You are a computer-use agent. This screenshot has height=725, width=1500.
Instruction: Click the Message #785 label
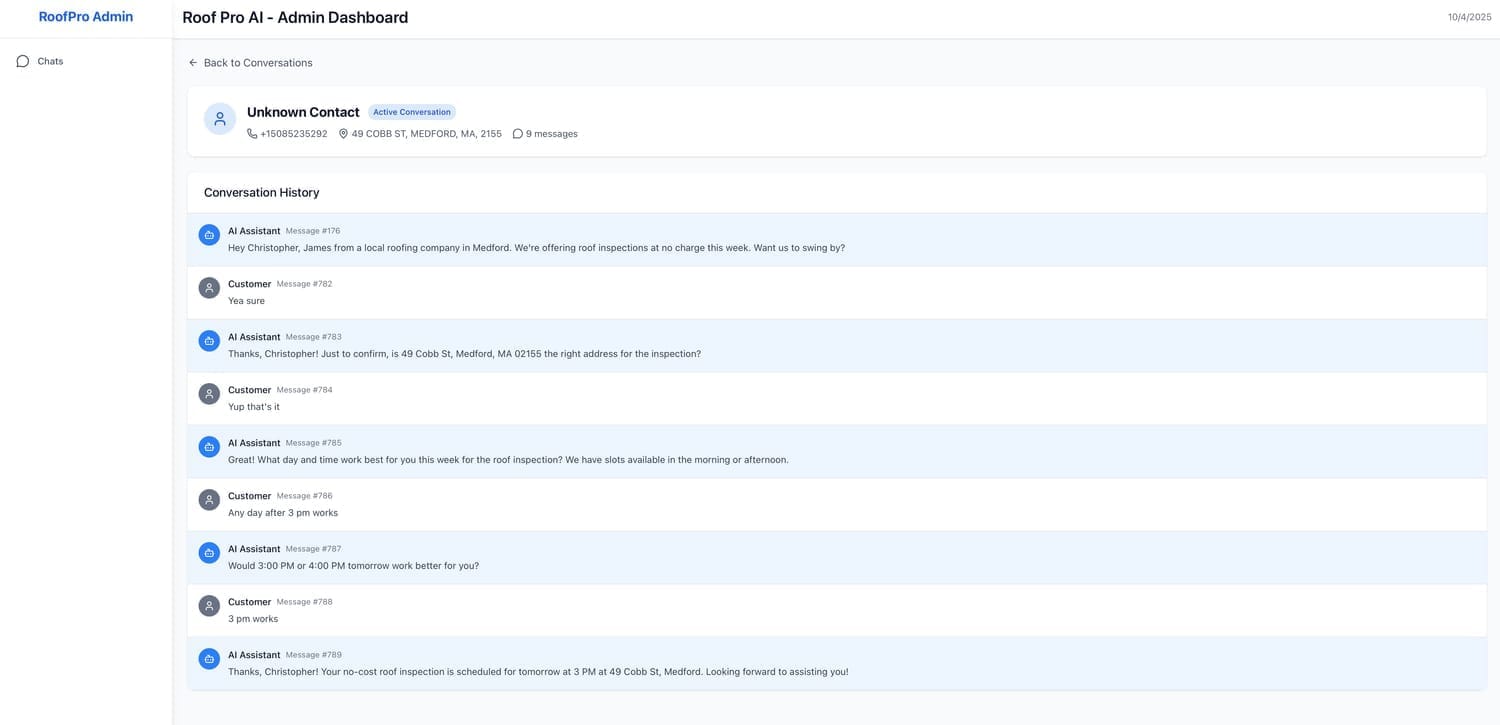pyautogui.click(x=313, y=443)
